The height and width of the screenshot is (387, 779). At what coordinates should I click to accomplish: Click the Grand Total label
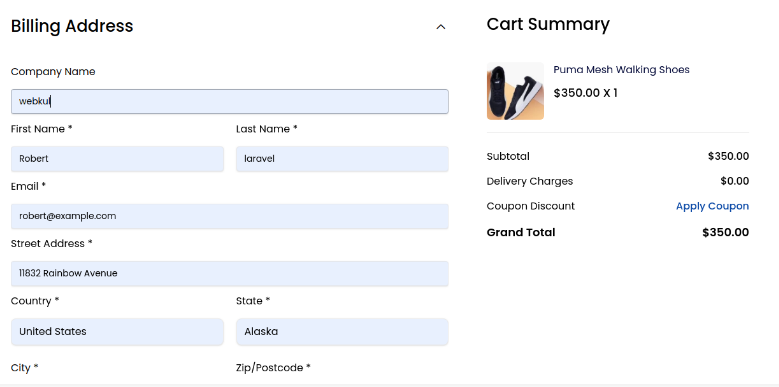tap(521, 232)
